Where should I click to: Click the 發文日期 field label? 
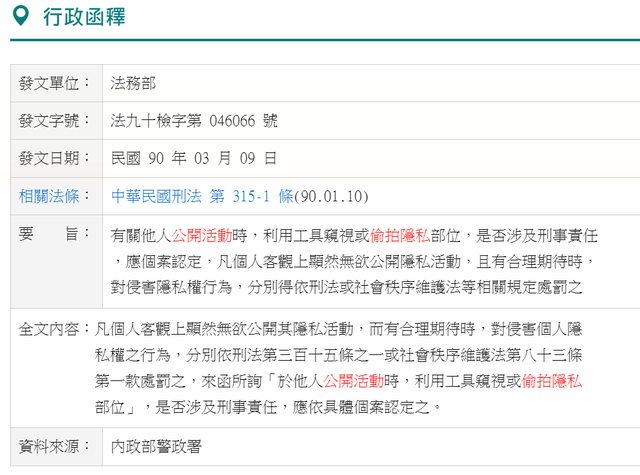53,158
